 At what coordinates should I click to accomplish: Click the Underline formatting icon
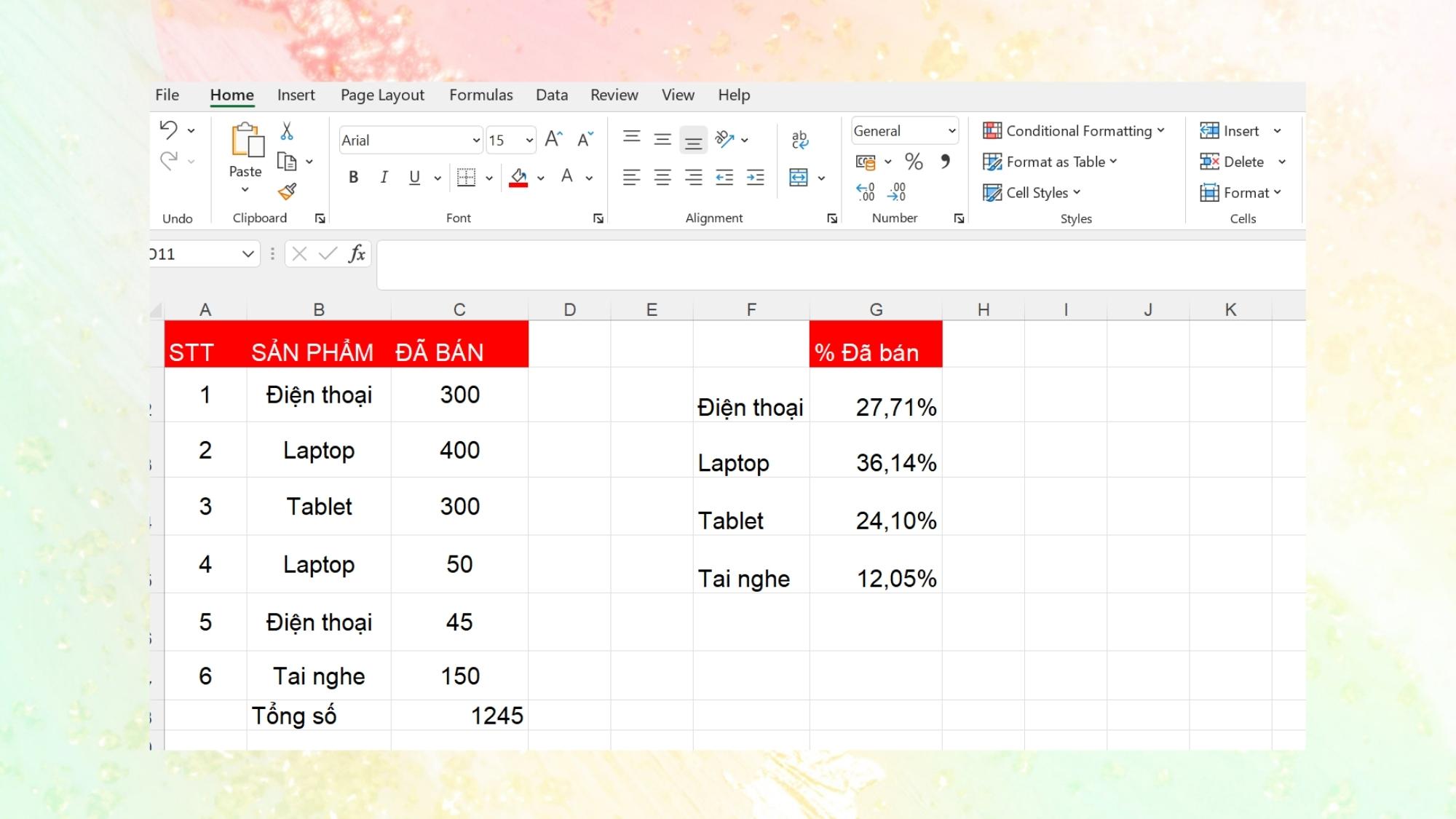pos(413,177)
